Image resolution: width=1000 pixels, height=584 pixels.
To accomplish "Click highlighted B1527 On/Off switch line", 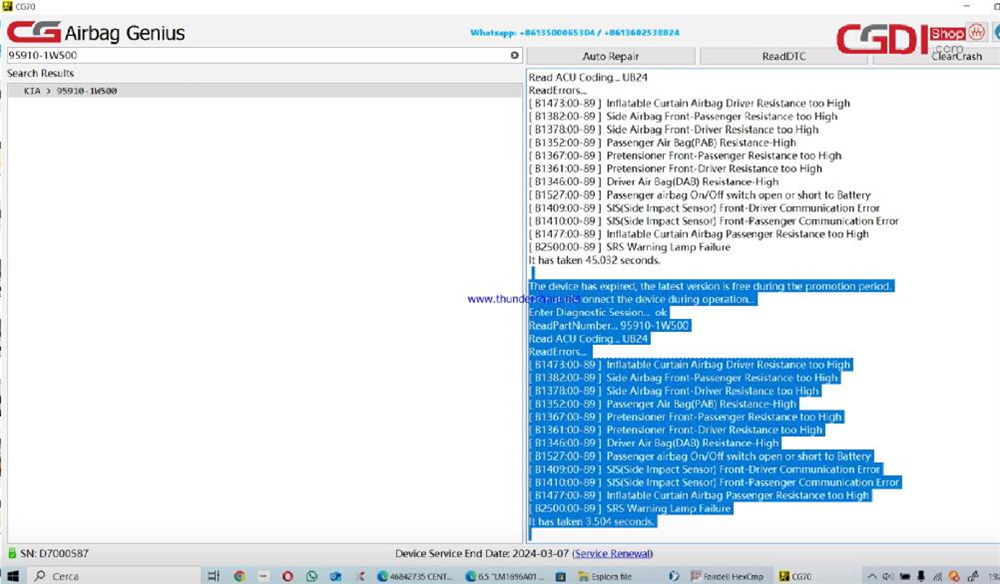I will click(700, 456).
